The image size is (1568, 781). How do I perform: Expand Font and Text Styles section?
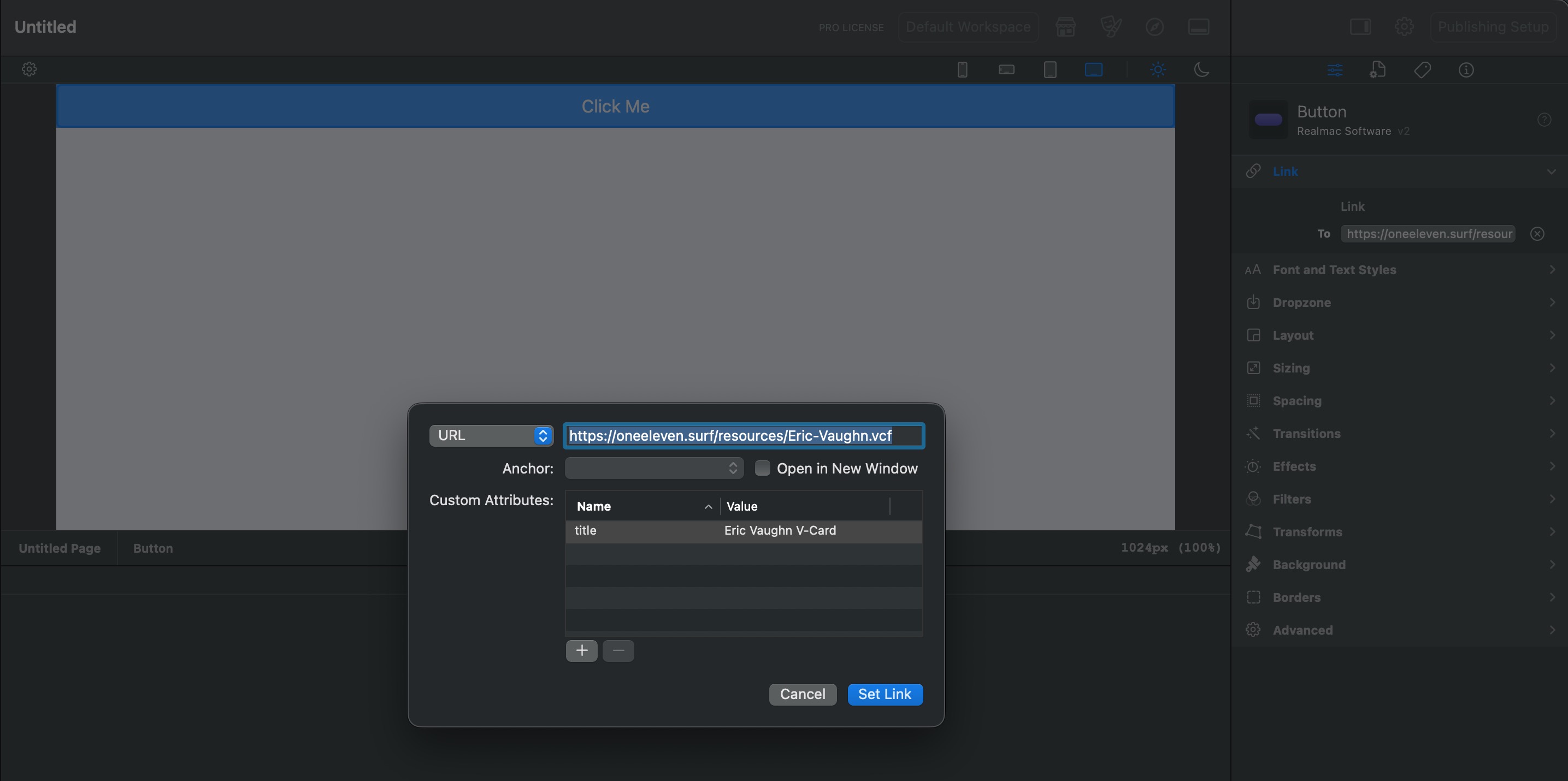[x=1399, y=270]
